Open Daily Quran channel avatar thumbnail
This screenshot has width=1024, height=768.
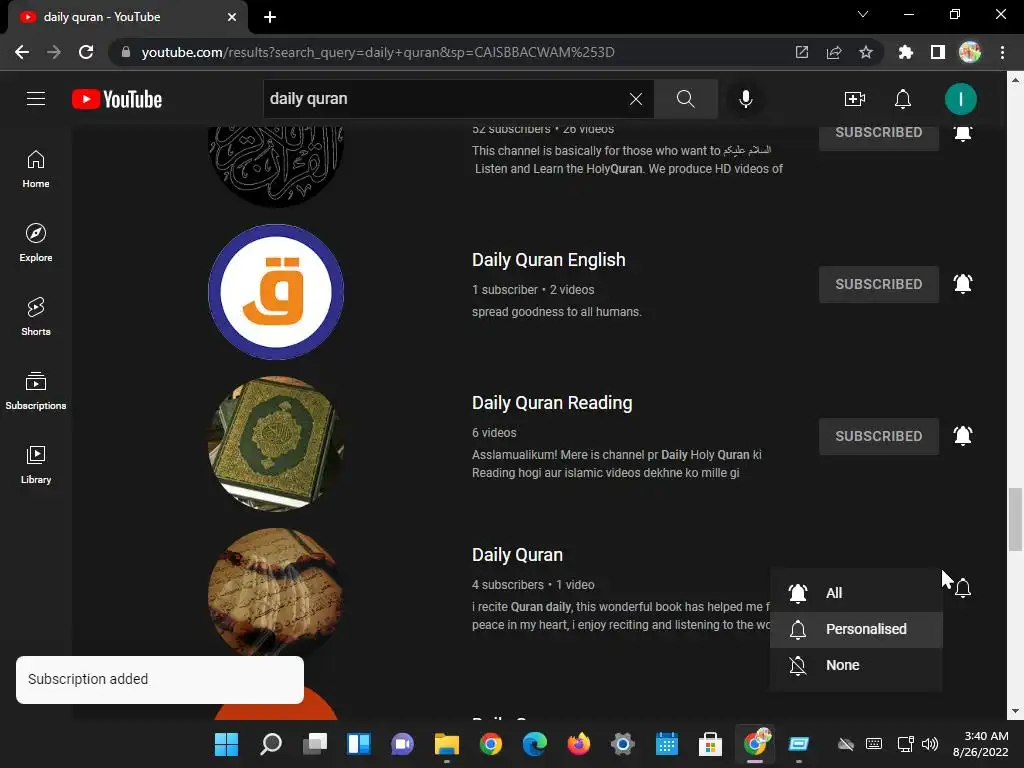pyautogui.click(x=276, y=592)
